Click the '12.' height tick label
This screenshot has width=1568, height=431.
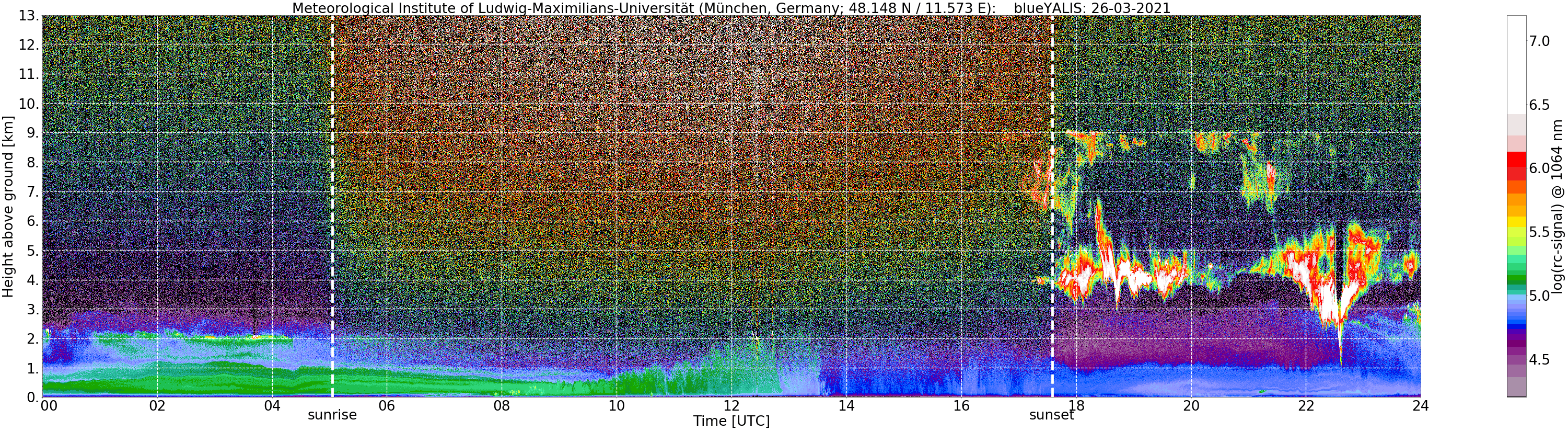coord(29,45)
